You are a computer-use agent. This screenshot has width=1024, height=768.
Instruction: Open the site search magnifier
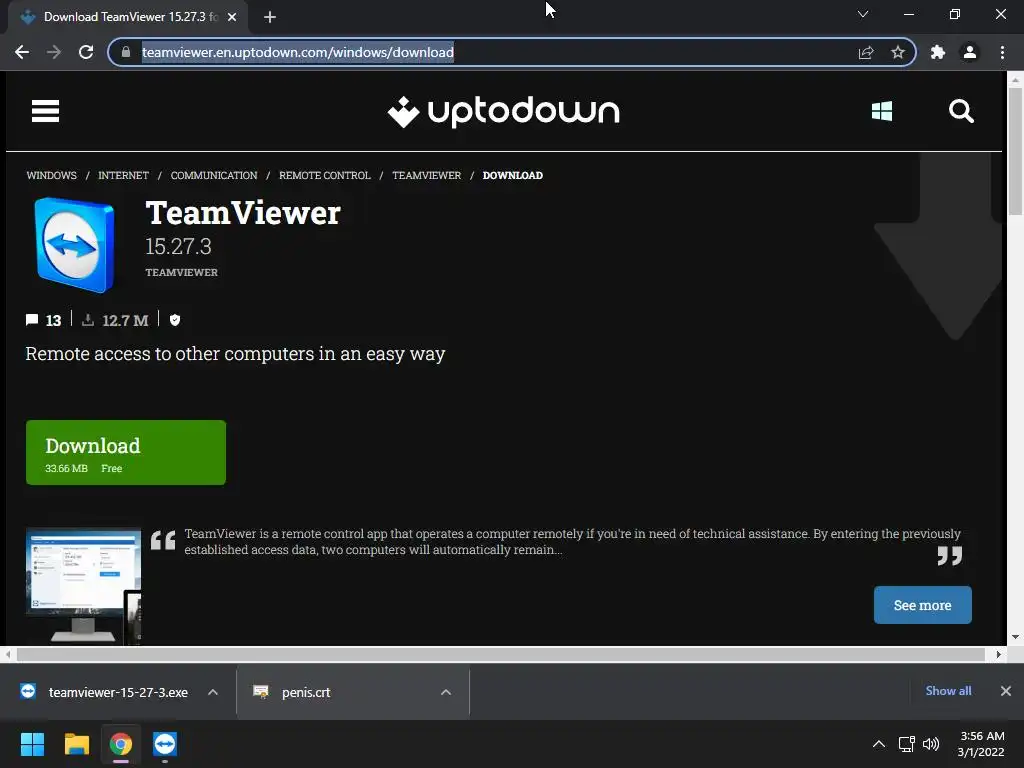[x=961, y=111]
